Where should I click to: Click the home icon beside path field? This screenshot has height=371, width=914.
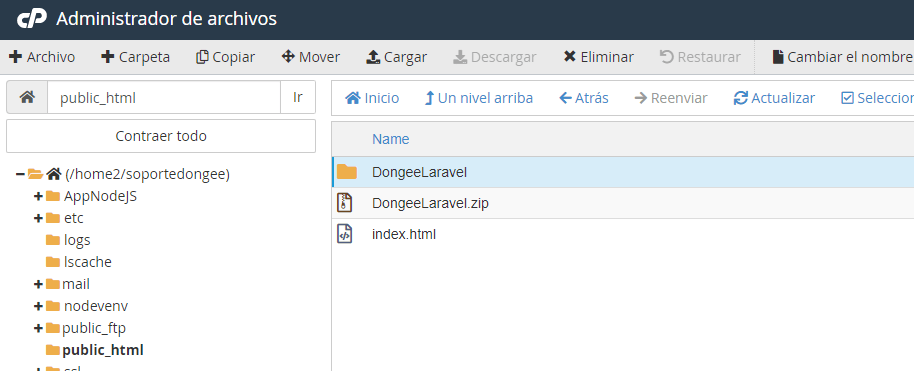27,97
